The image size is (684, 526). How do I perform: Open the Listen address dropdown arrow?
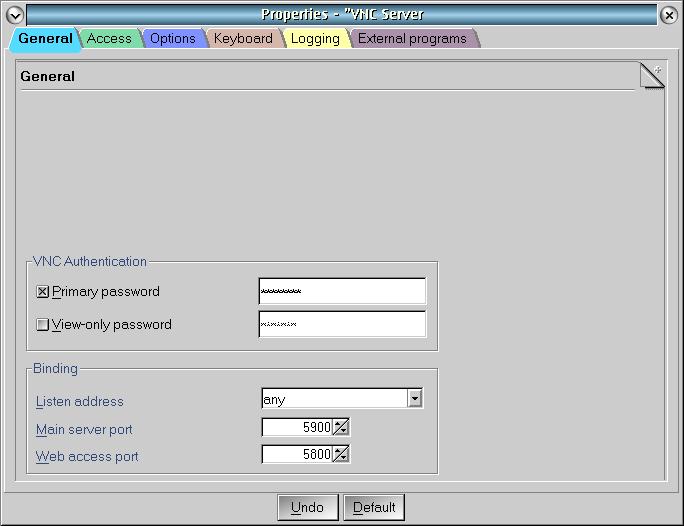click(415, 398)
